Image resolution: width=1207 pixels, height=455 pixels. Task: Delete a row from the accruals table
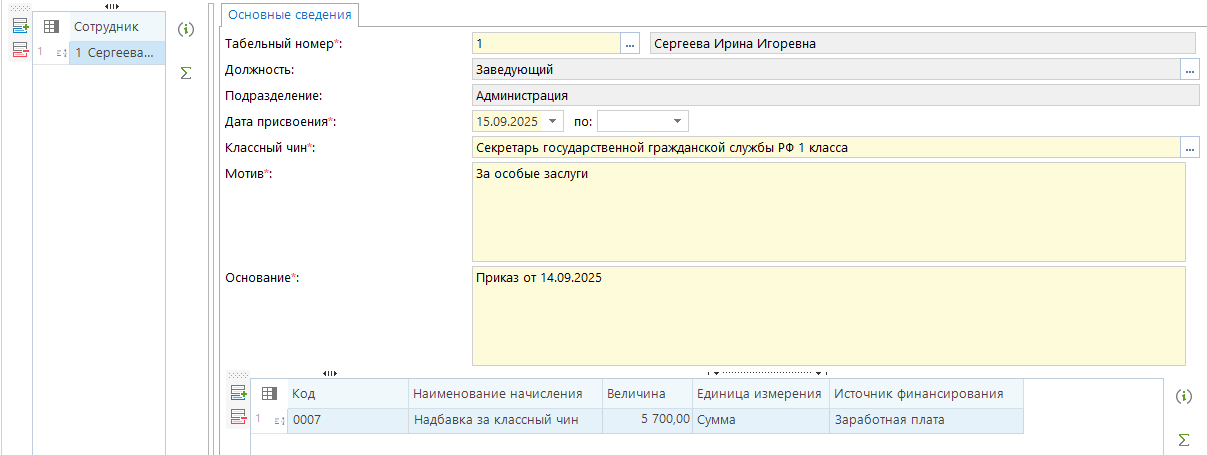click(x=238, y=417)
